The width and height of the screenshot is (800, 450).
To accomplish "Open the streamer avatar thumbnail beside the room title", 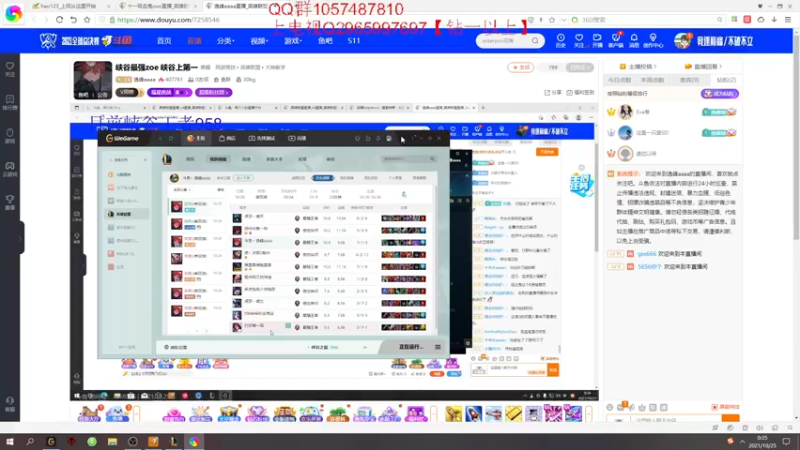I will (x=92, y=80).
